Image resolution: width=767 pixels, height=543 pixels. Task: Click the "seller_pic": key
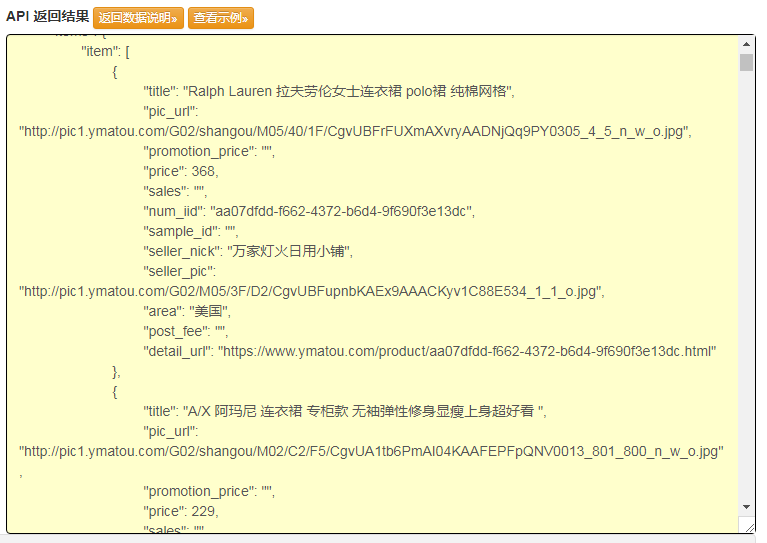[x=180, y=272]
